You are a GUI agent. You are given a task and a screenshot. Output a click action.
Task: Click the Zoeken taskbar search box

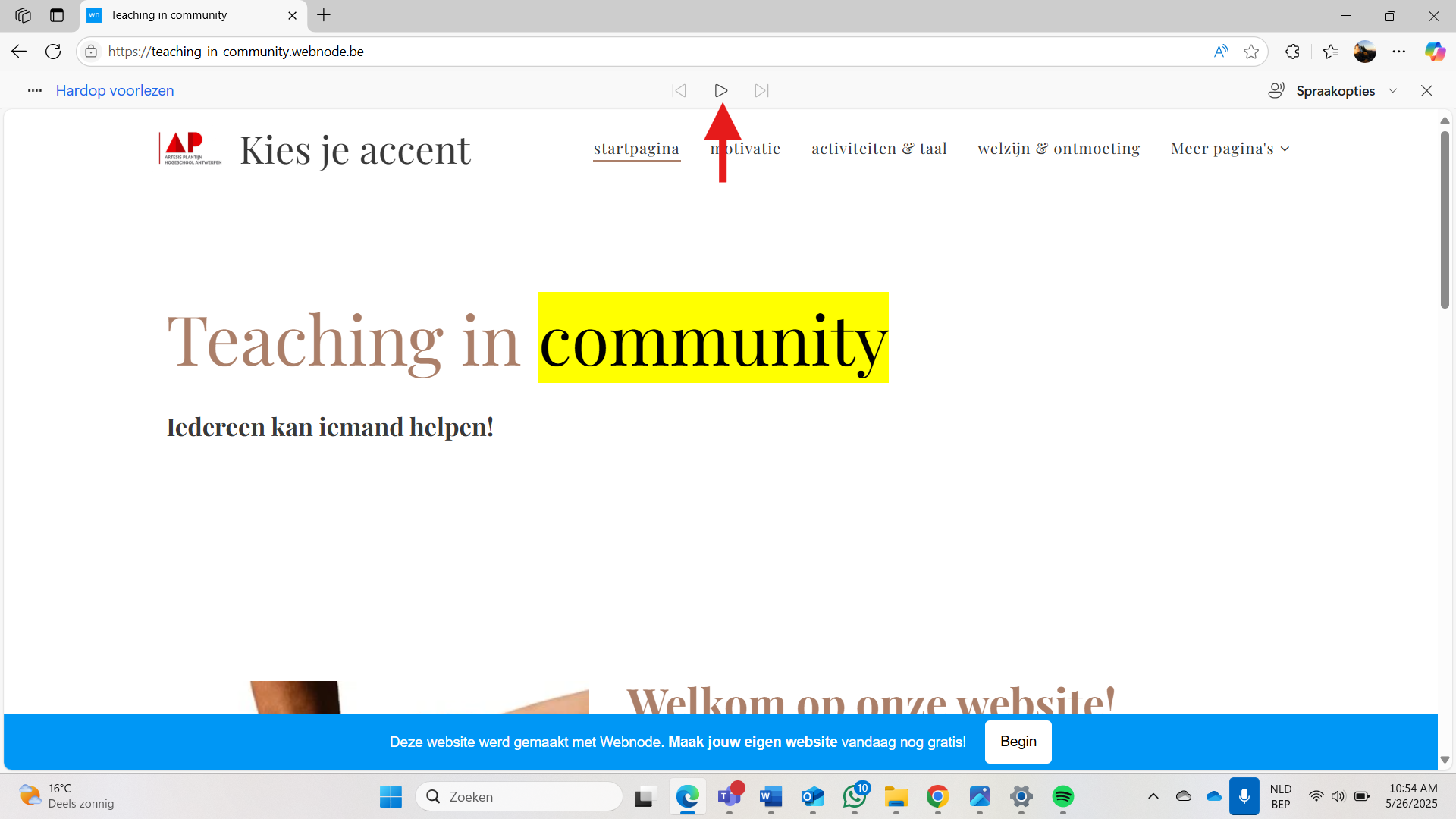pos(519,796)
